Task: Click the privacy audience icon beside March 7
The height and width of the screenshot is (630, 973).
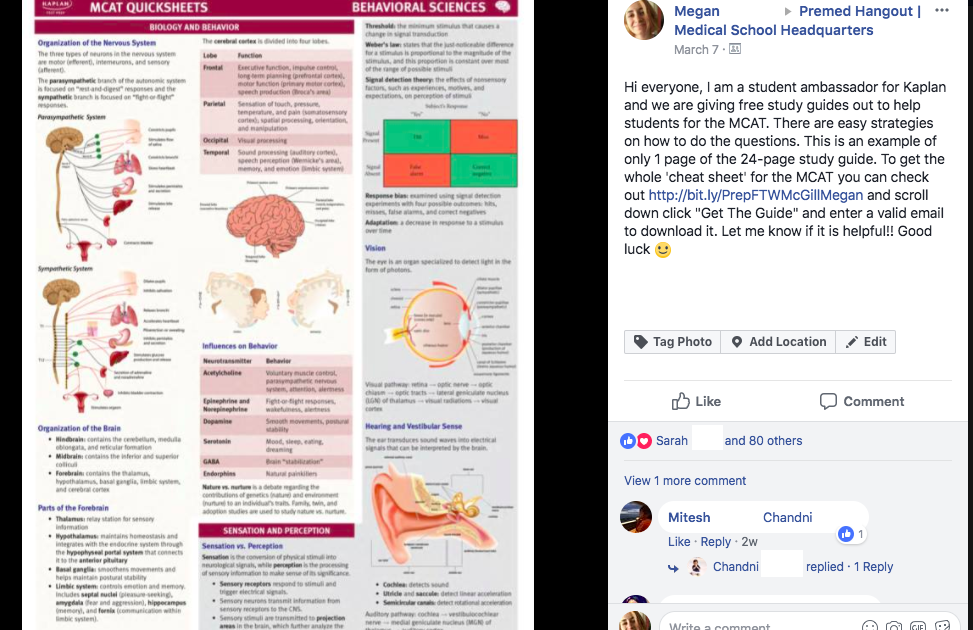Action: click(x=735, y=49)
